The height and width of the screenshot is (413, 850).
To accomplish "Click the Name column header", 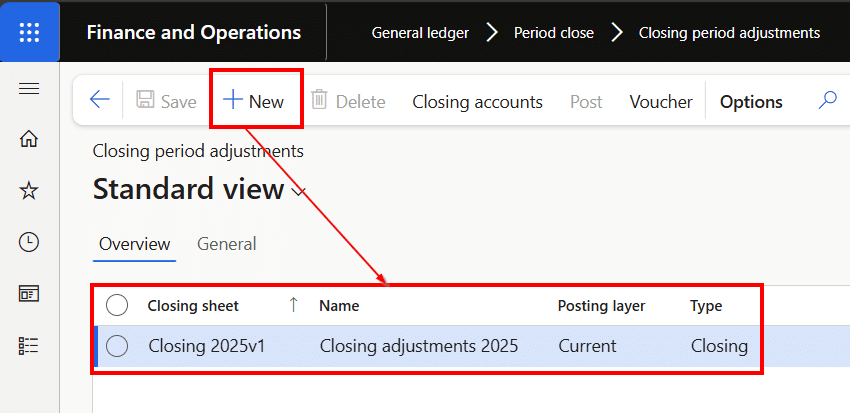I will pos(339,306).
